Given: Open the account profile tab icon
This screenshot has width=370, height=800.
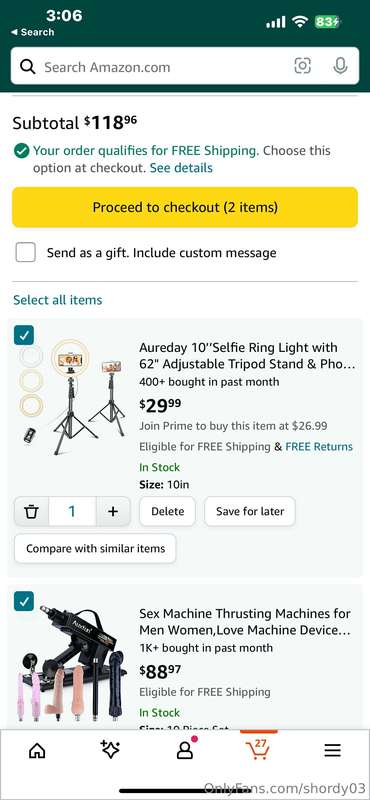Looking at the screenshot, I should coord(185,749).
